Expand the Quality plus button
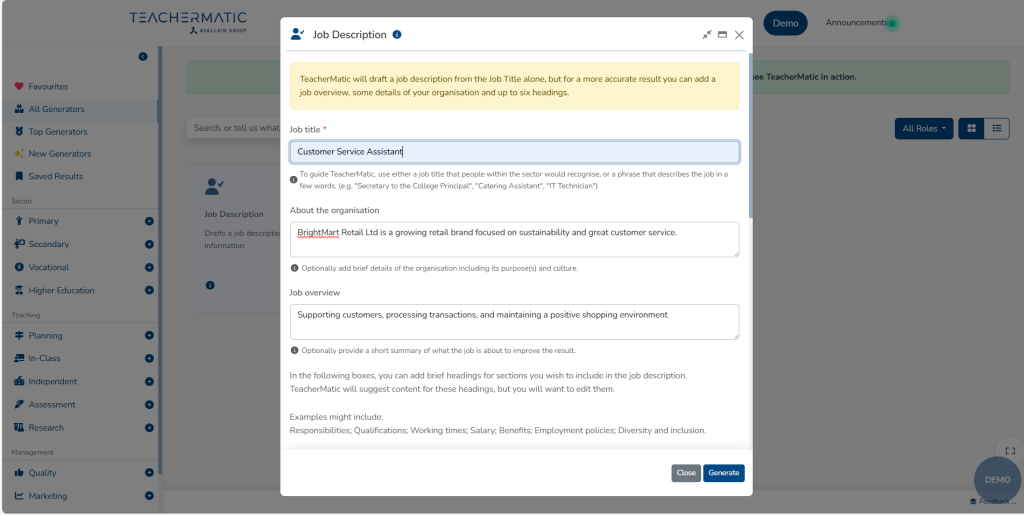 pos(149,473)
